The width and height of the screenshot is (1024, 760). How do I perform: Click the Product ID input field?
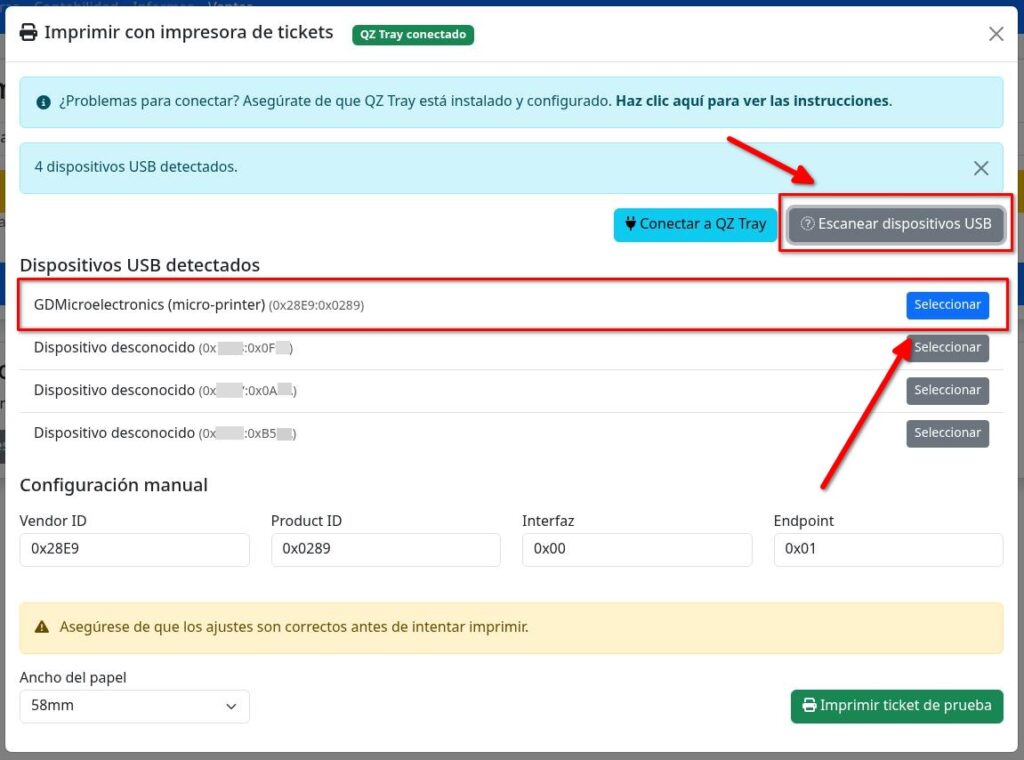click(385, 549)
